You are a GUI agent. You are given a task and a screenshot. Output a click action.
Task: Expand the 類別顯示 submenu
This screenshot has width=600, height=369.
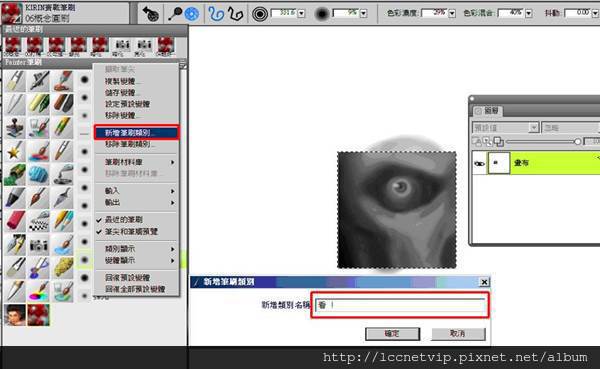tap(136, 249)
